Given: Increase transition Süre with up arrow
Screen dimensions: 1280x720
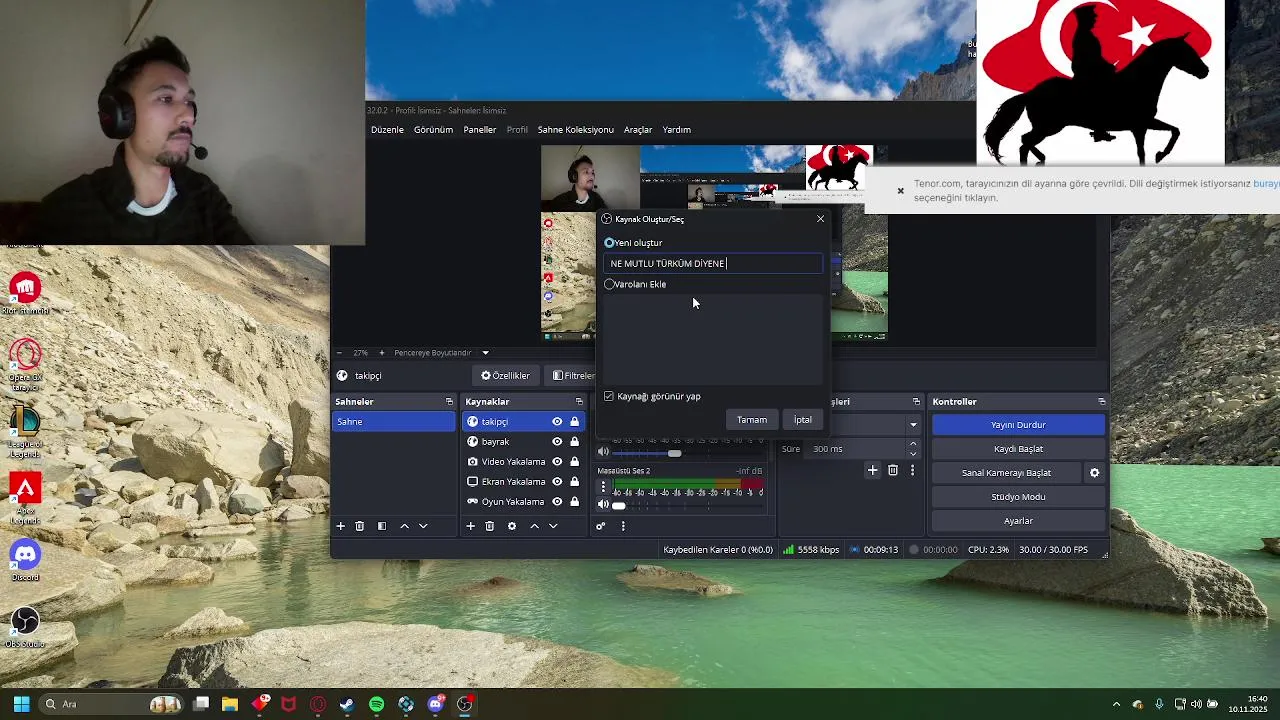Looking at the screenshot, I should click(913, 444).
